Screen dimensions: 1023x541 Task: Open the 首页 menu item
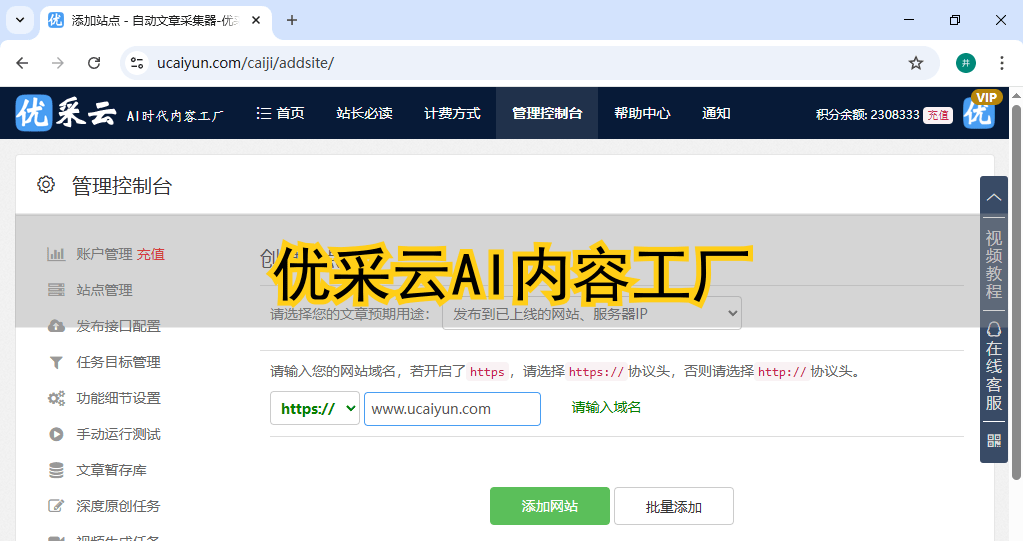click(281, 114)
